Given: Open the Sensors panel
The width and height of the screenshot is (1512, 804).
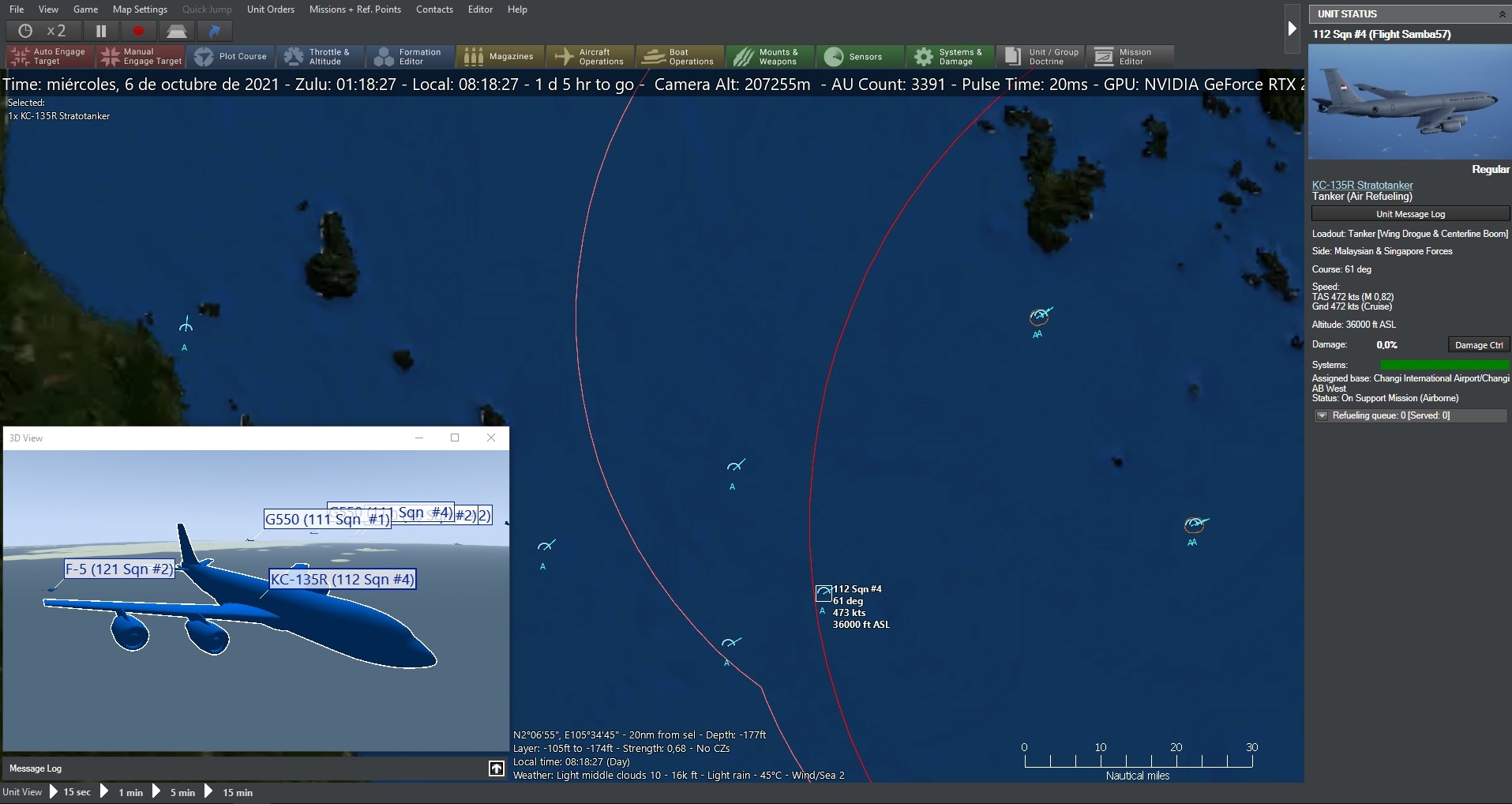Looking at the screenshot, I should pyautogui.click(x=857, y=56).
